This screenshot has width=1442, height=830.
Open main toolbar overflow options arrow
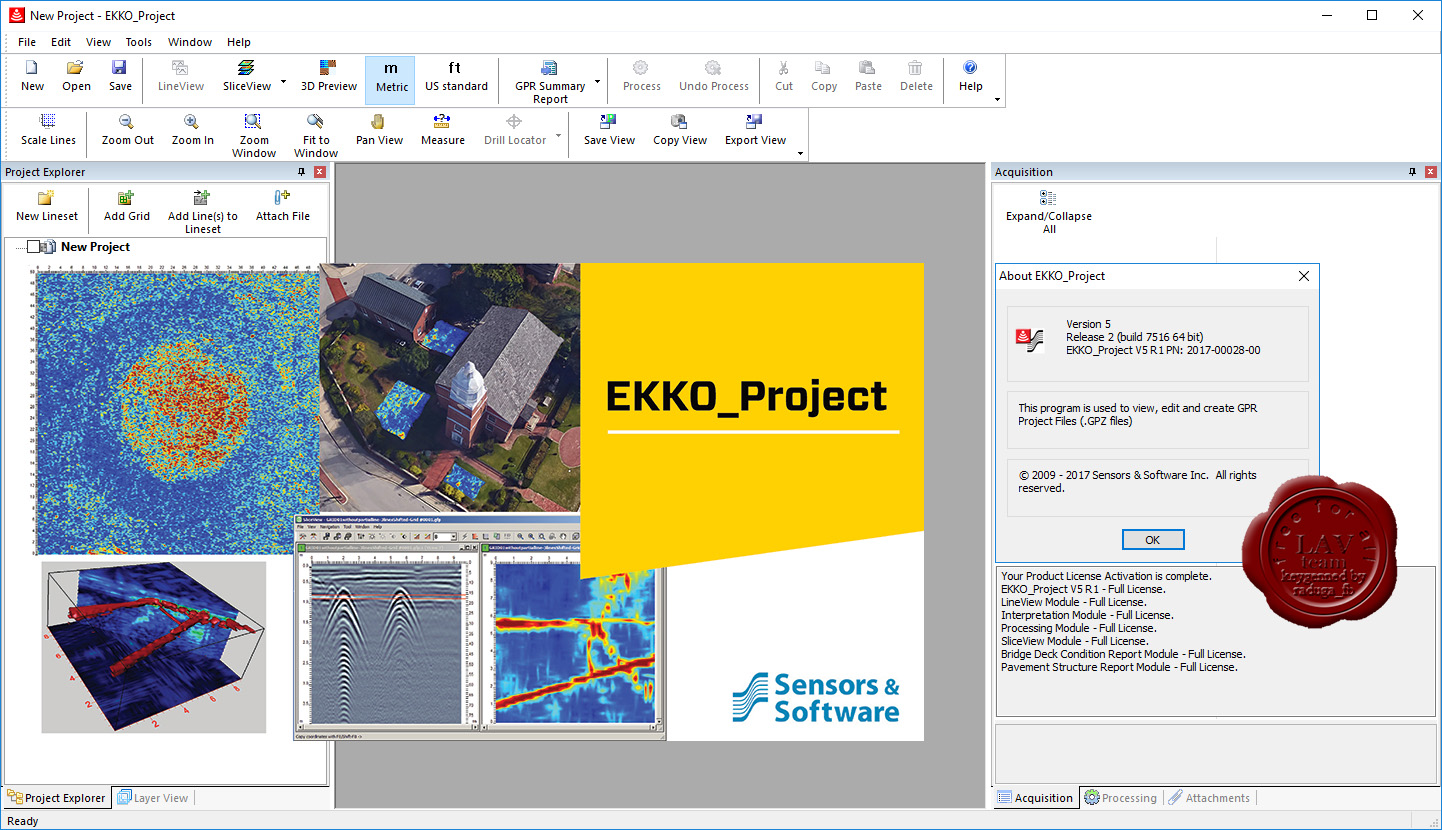click(x=997, y=100)
